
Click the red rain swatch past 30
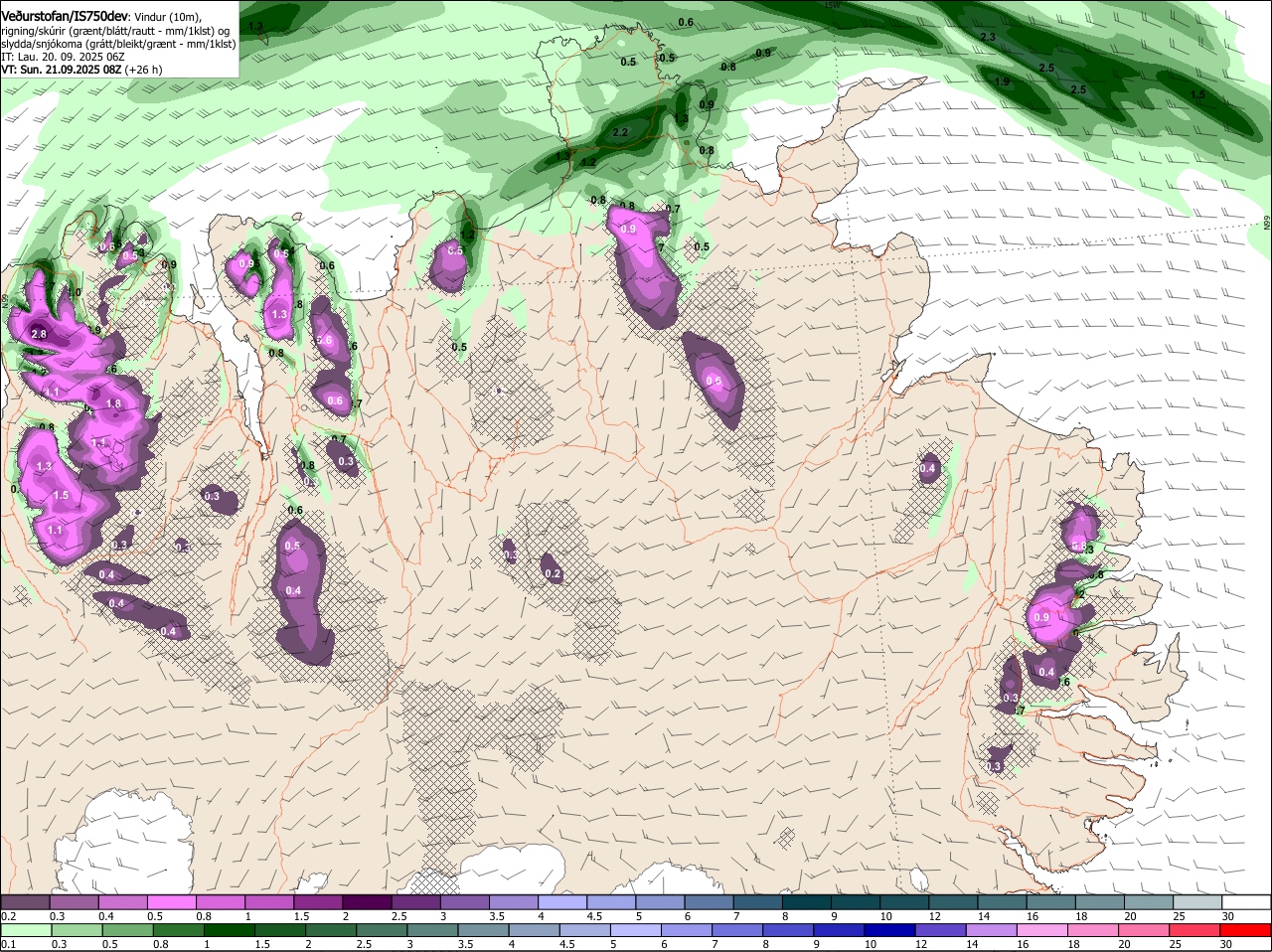coord(1246,929)
